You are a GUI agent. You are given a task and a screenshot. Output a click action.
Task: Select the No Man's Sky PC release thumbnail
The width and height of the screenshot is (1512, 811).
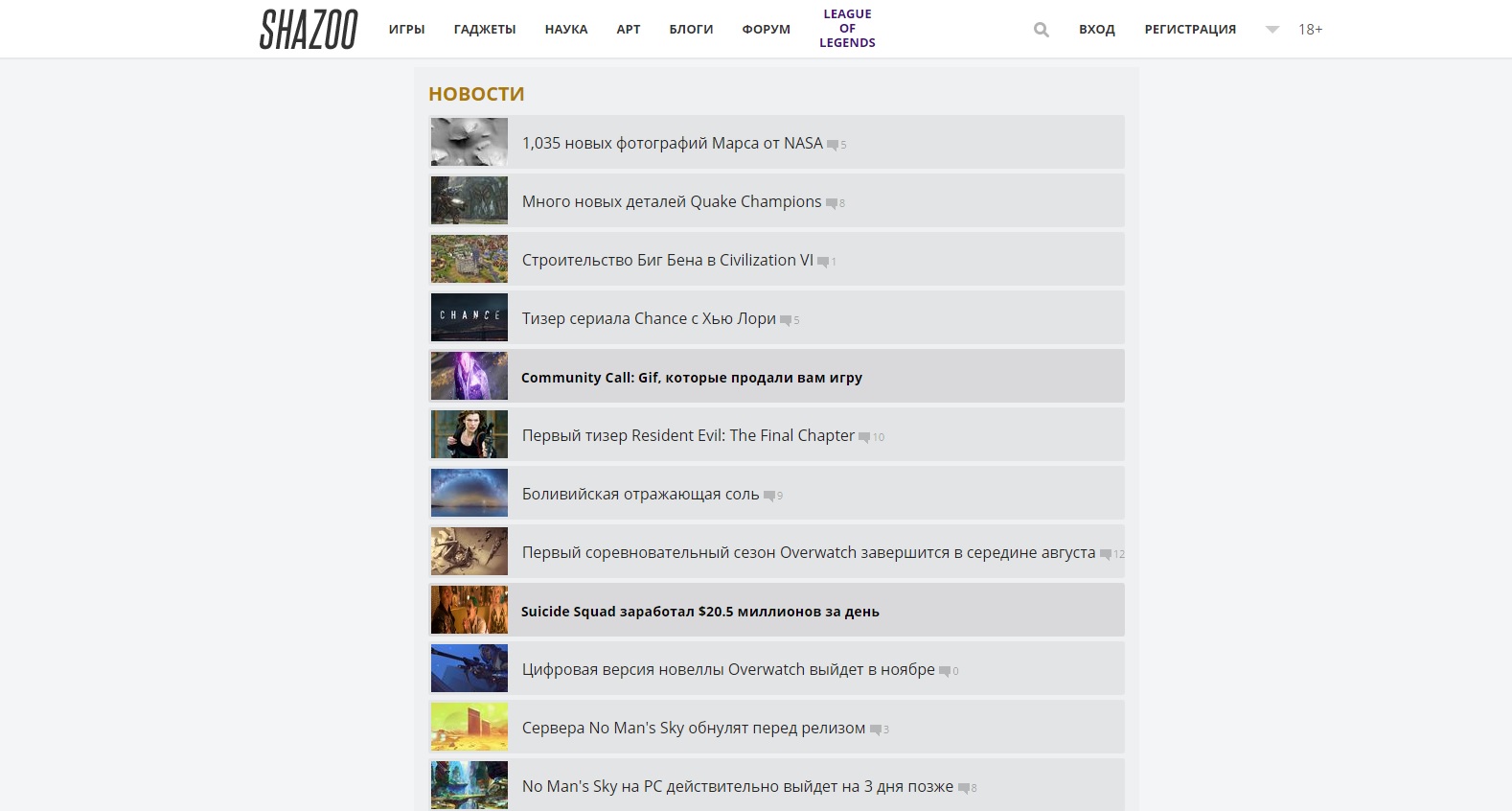coord(470,785)
